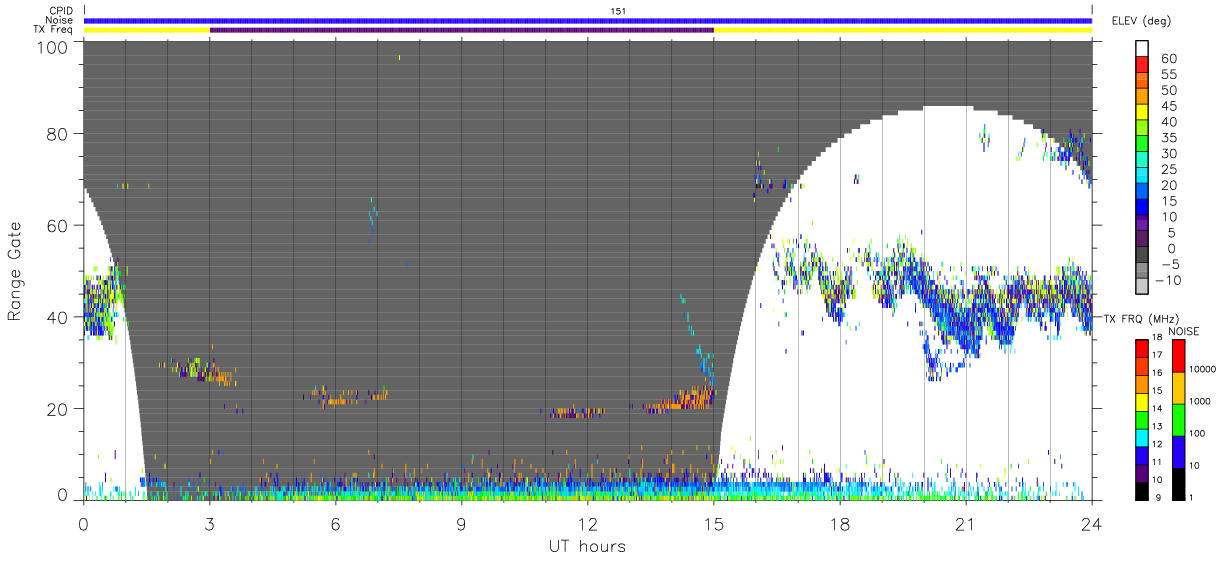This screenshot has width=1228, height=567.
Task: Pick the yellow 1000–10000 NOISE colorbar segment
Action: 1179,387
